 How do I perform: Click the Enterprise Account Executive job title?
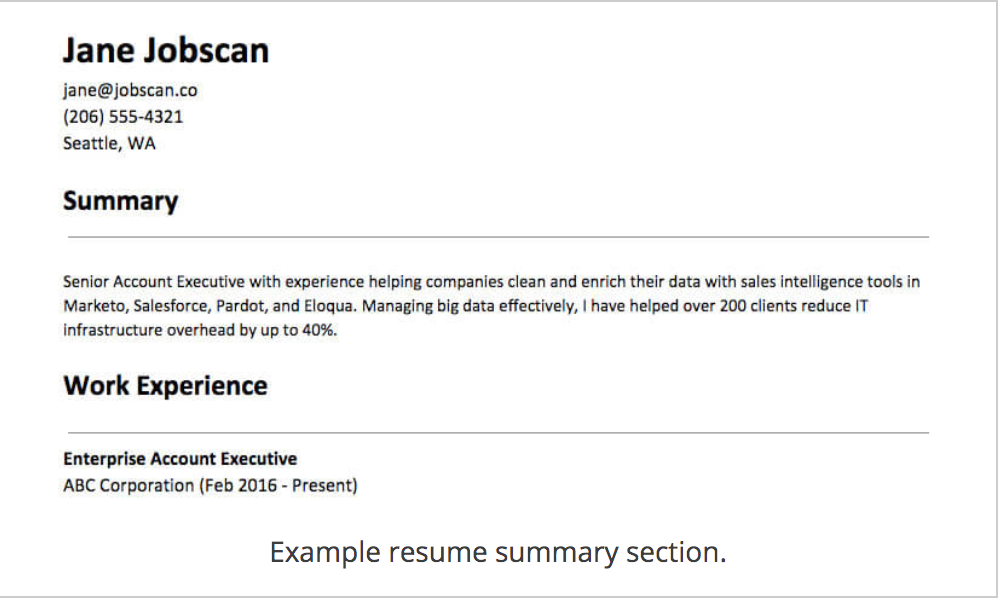180,459
